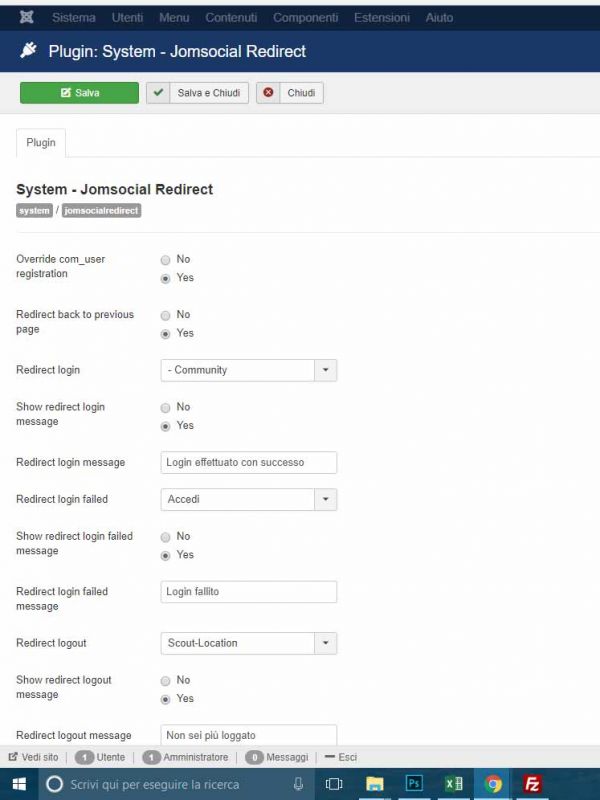Click the microphone icon in search box
This screenshot has height=800, width=600.
298,784
